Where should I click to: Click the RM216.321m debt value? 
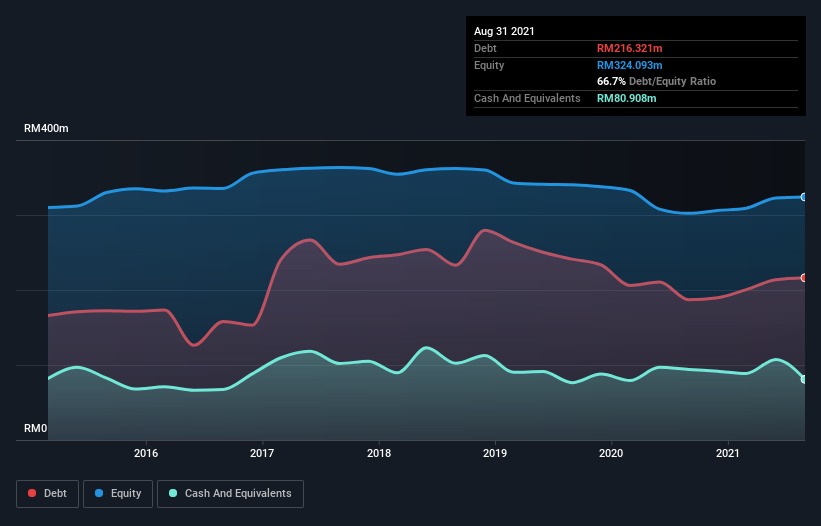click(x=629, y=48)
